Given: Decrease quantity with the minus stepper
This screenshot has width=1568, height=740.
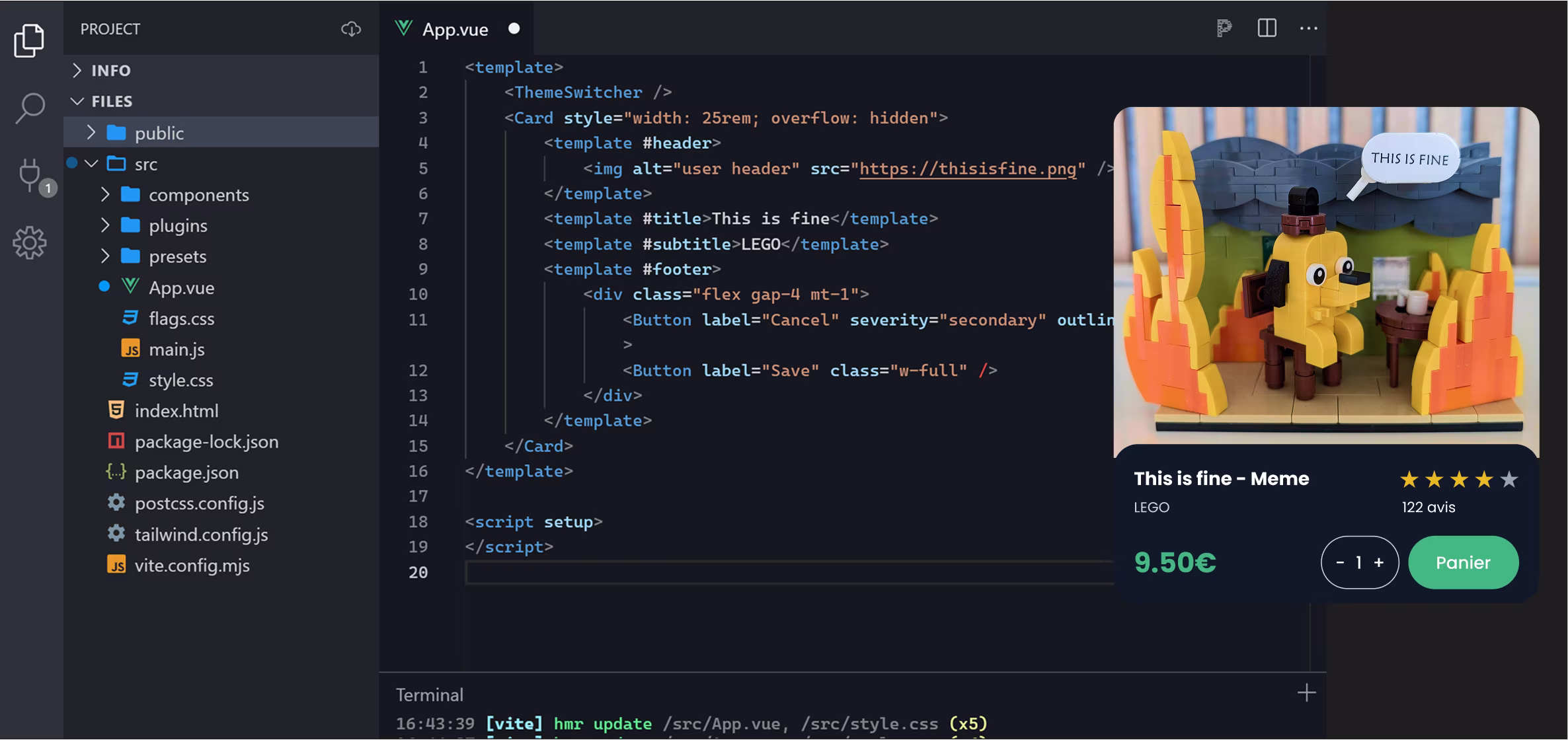Looking at the screenshot, I should tap(1340, 563).
